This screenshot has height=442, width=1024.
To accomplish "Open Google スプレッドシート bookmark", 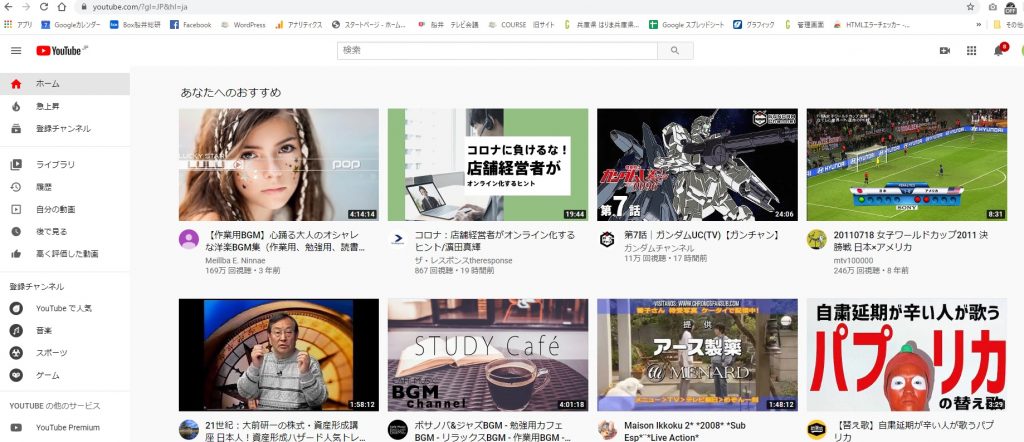I will (x=686, y=25).
